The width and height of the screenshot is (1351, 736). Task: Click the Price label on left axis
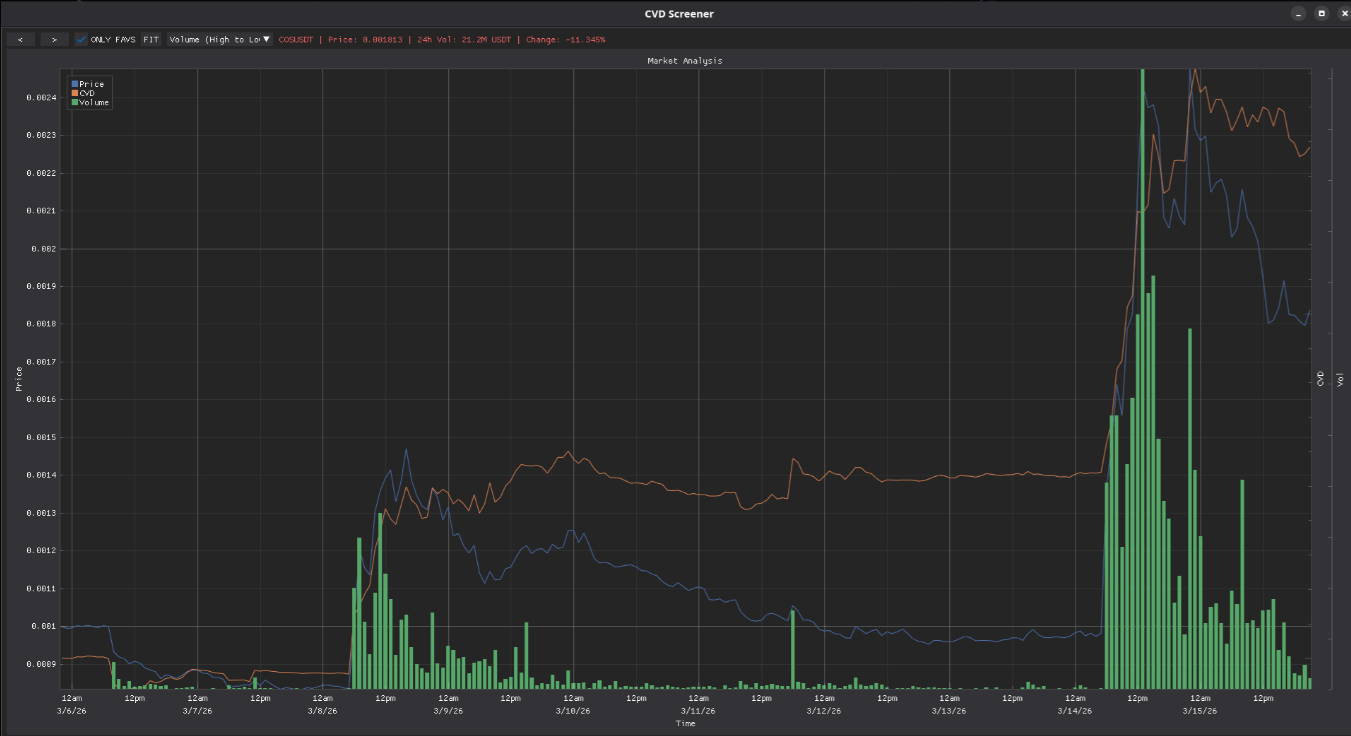tap(17, 378)
